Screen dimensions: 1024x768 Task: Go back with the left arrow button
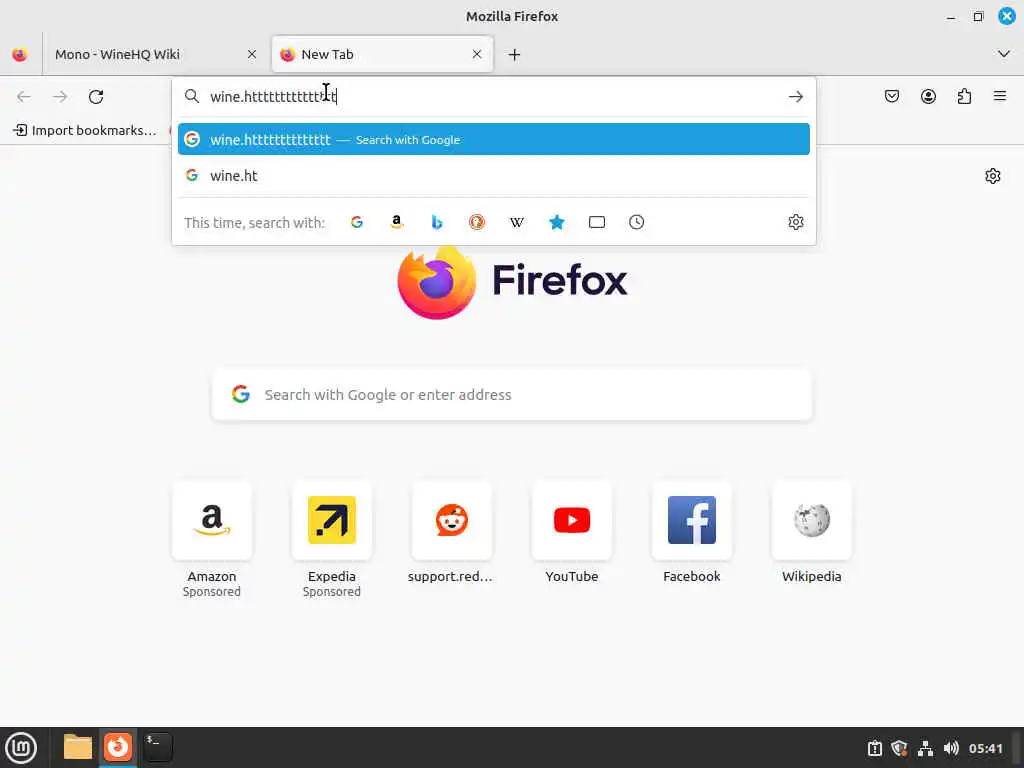(24, 97)
